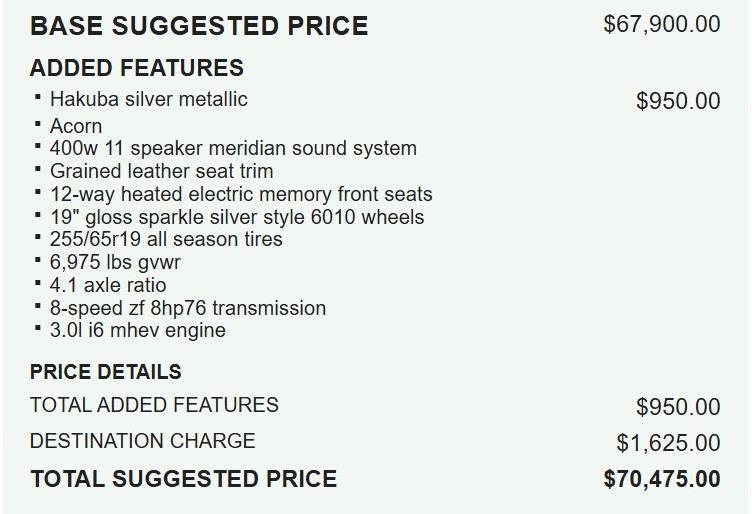Select the 8-speed zf 8hp76 transmission item
The image size is (752, 514).
[x=188, y=308]
